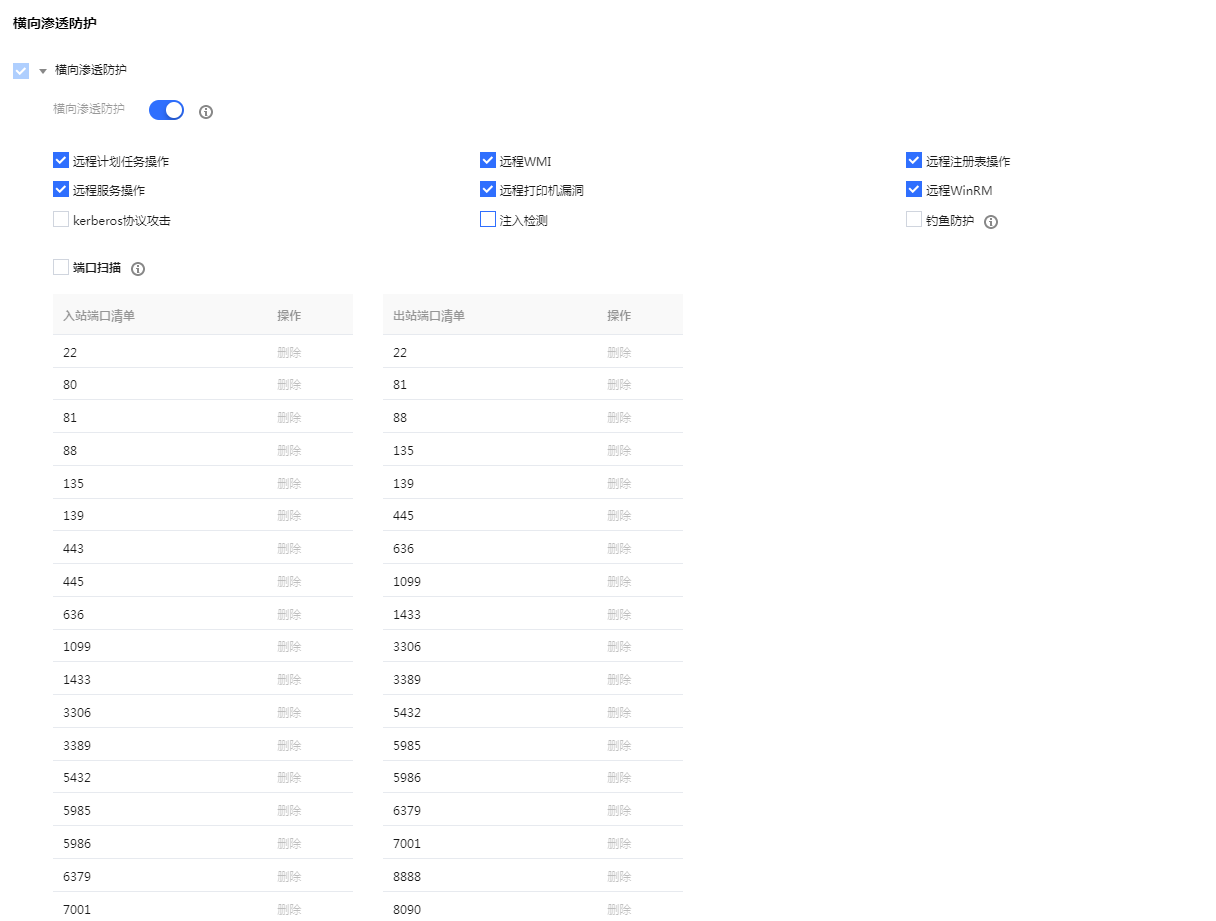Delete inbound port 22

289,352
